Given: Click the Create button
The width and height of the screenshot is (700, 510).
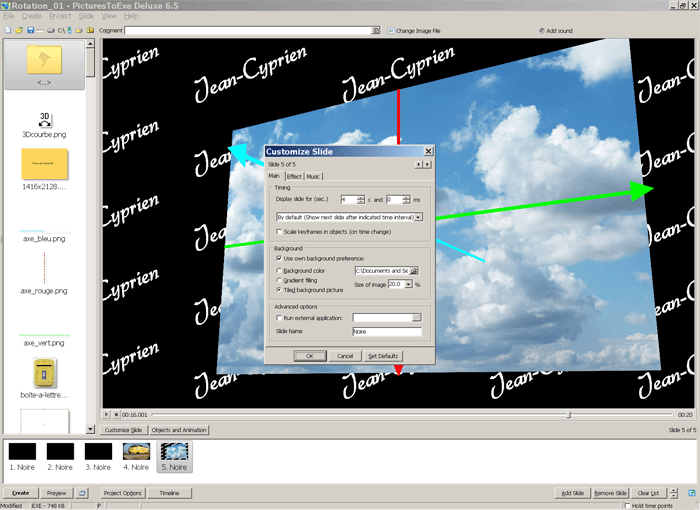Looking at the screenshot, I should coord(21,493).
